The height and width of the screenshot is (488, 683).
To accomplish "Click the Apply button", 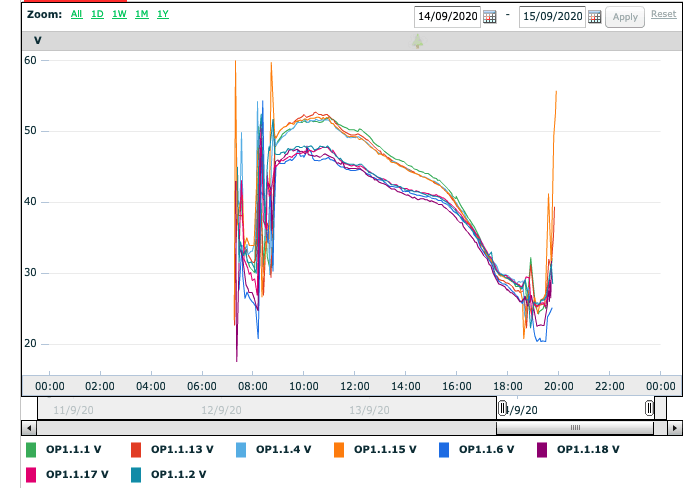I will click(625, 17).
